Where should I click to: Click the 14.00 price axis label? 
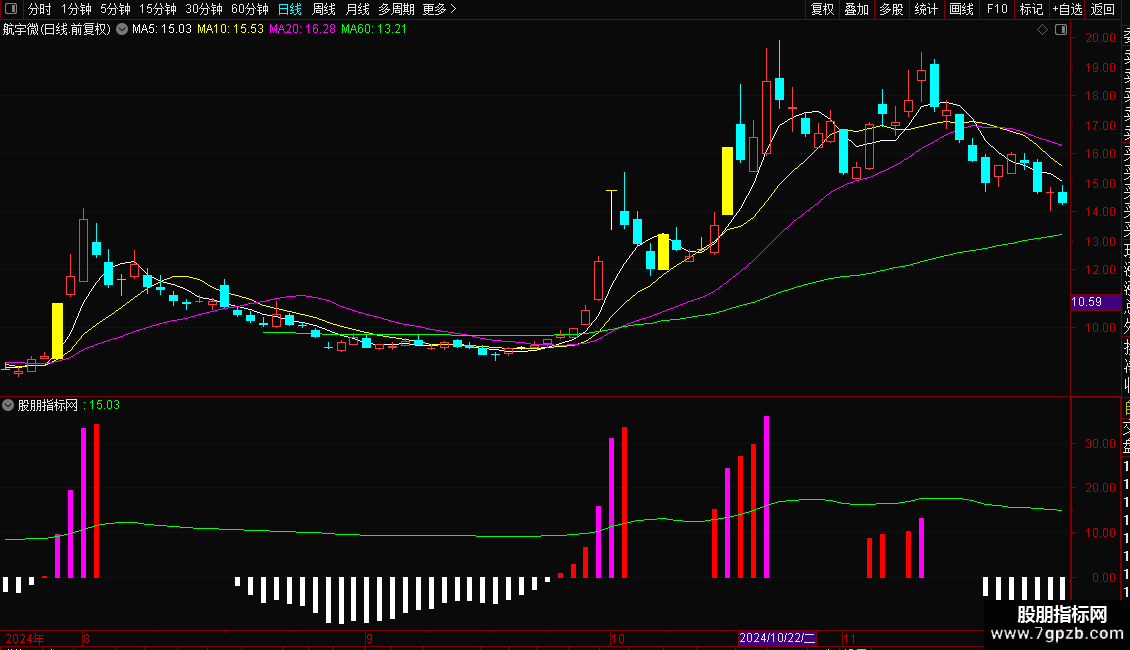coord(1100,212)
